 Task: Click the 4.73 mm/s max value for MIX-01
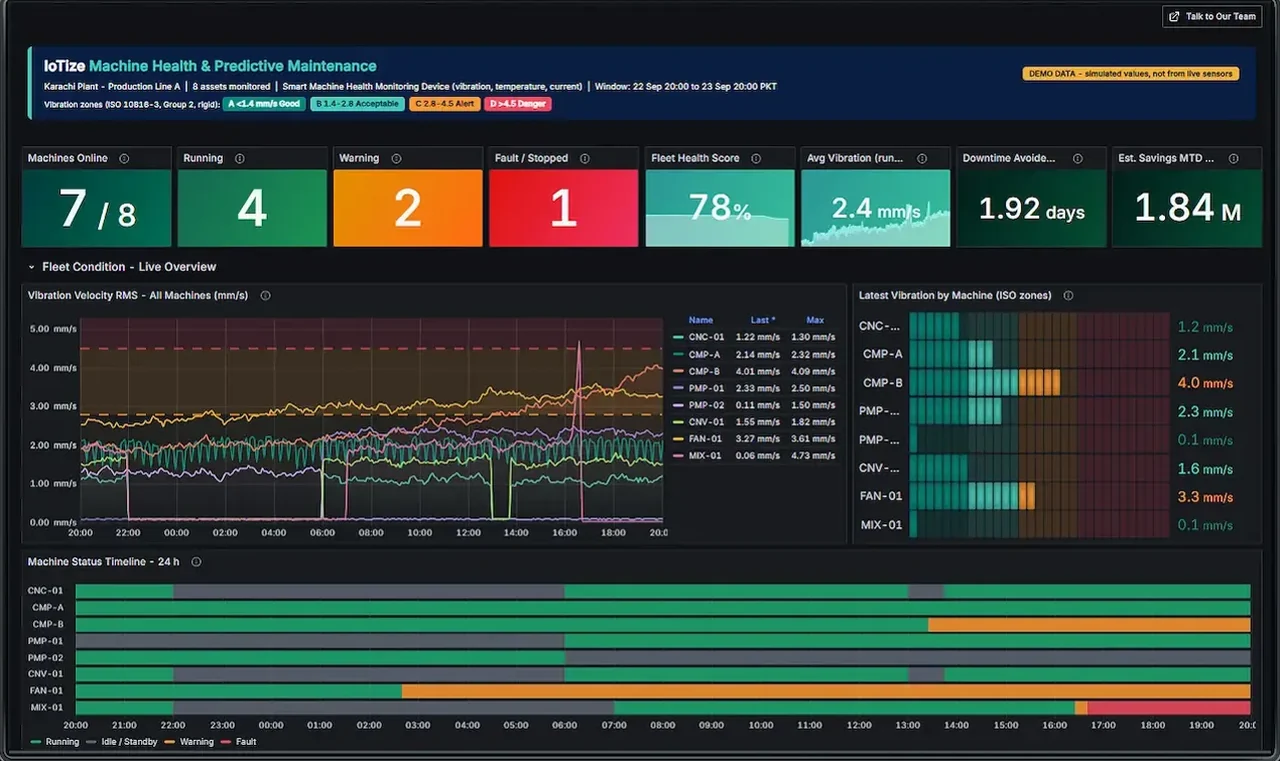pos(814,455)
